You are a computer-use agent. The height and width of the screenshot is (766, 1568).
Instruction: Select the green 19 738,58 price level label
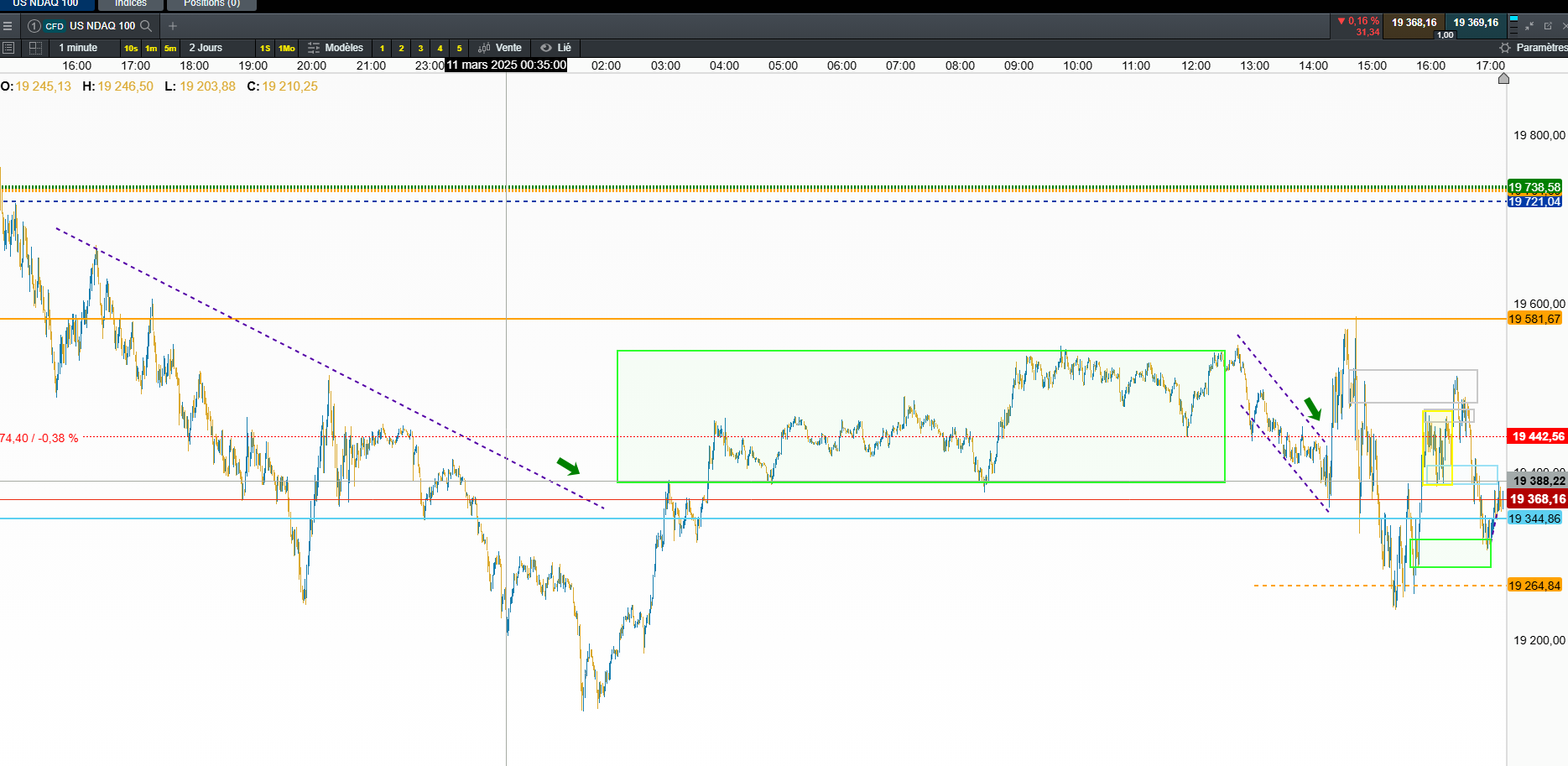tap(1534, 187)
